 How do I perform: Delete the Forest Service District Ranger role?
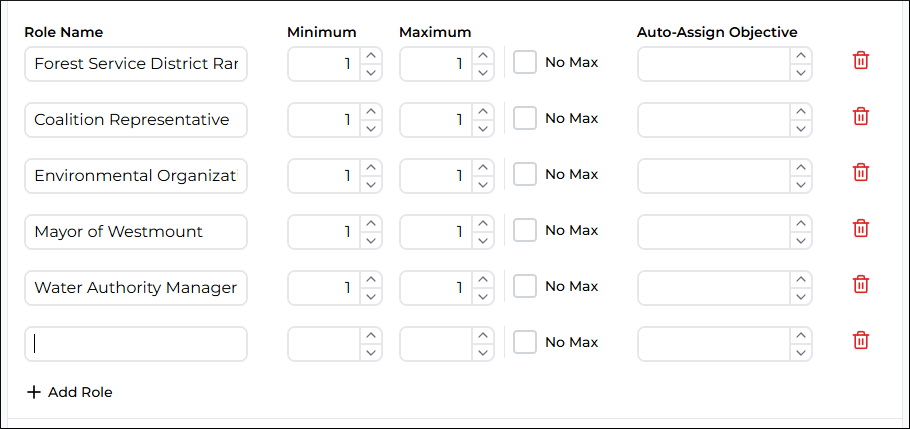coord(860,61)
